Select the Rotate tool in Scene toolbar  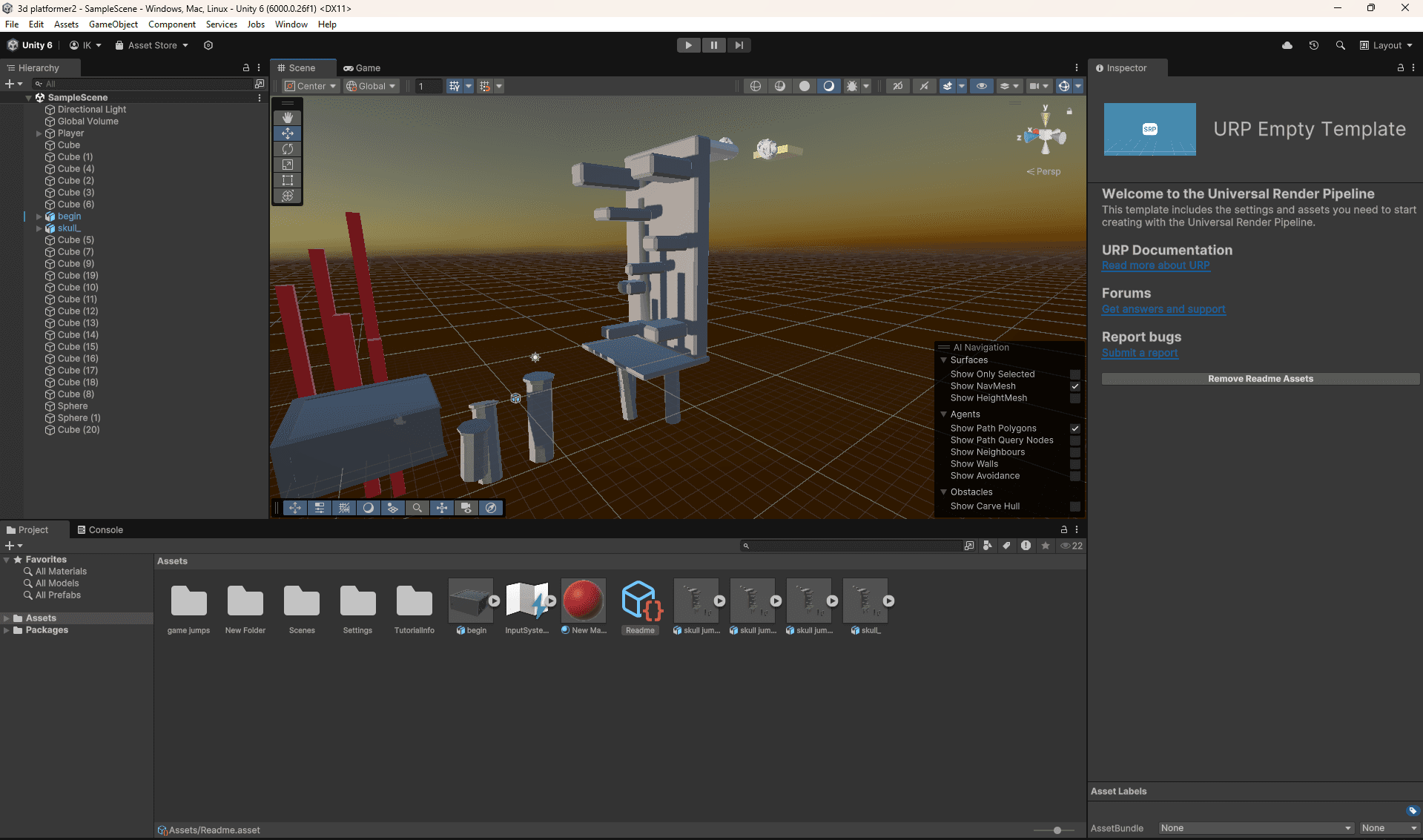click(x=288, y=149)
